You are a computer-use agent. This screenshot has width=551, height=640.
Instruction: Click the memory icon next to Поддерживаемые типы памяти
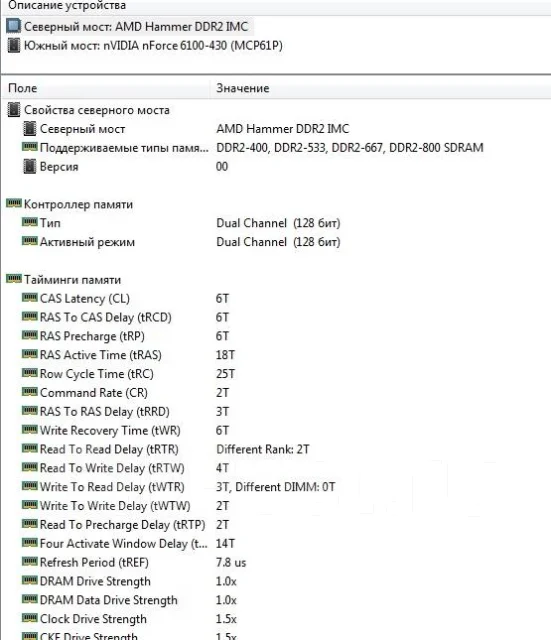coord(29,147)
